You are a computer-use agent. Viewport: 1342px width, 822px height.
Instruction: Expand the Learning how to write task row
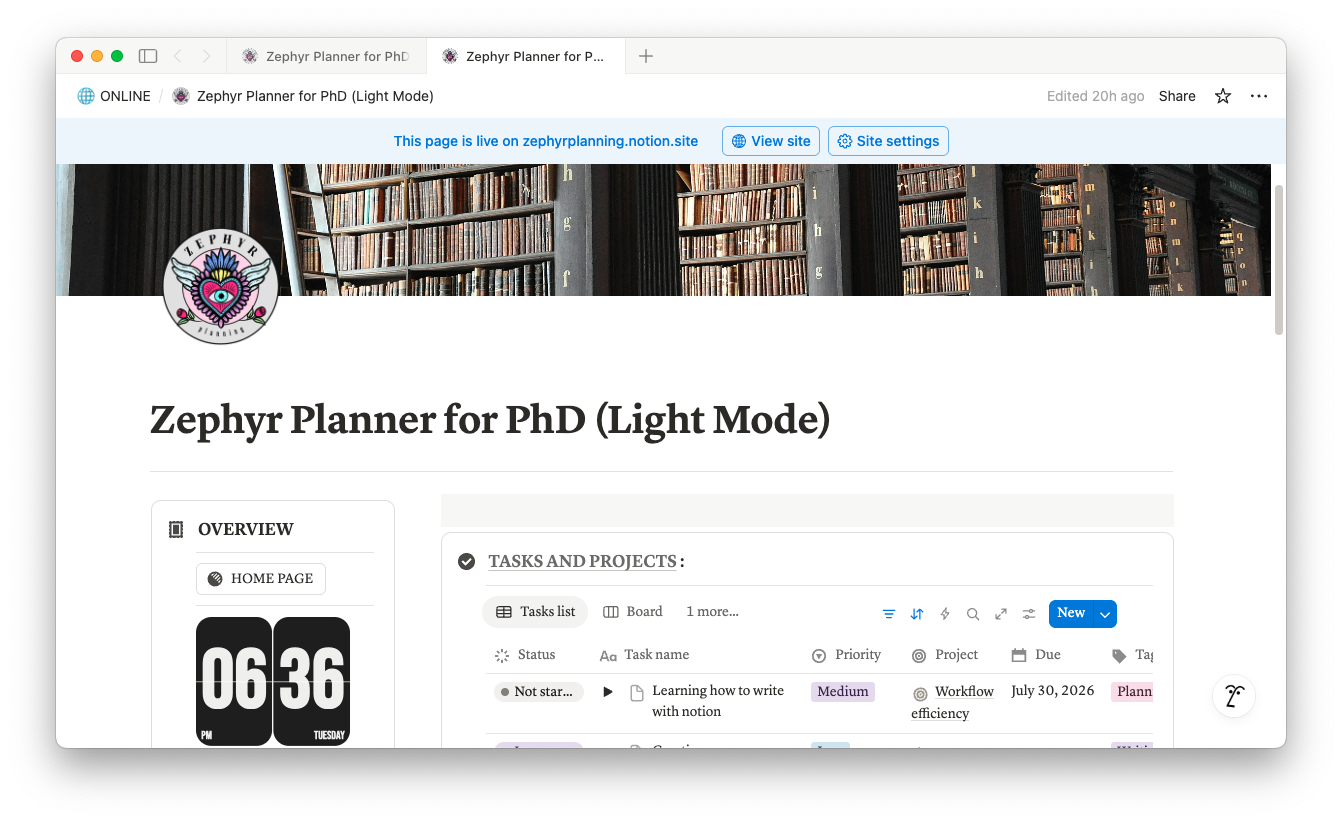[x=607, y=692]
